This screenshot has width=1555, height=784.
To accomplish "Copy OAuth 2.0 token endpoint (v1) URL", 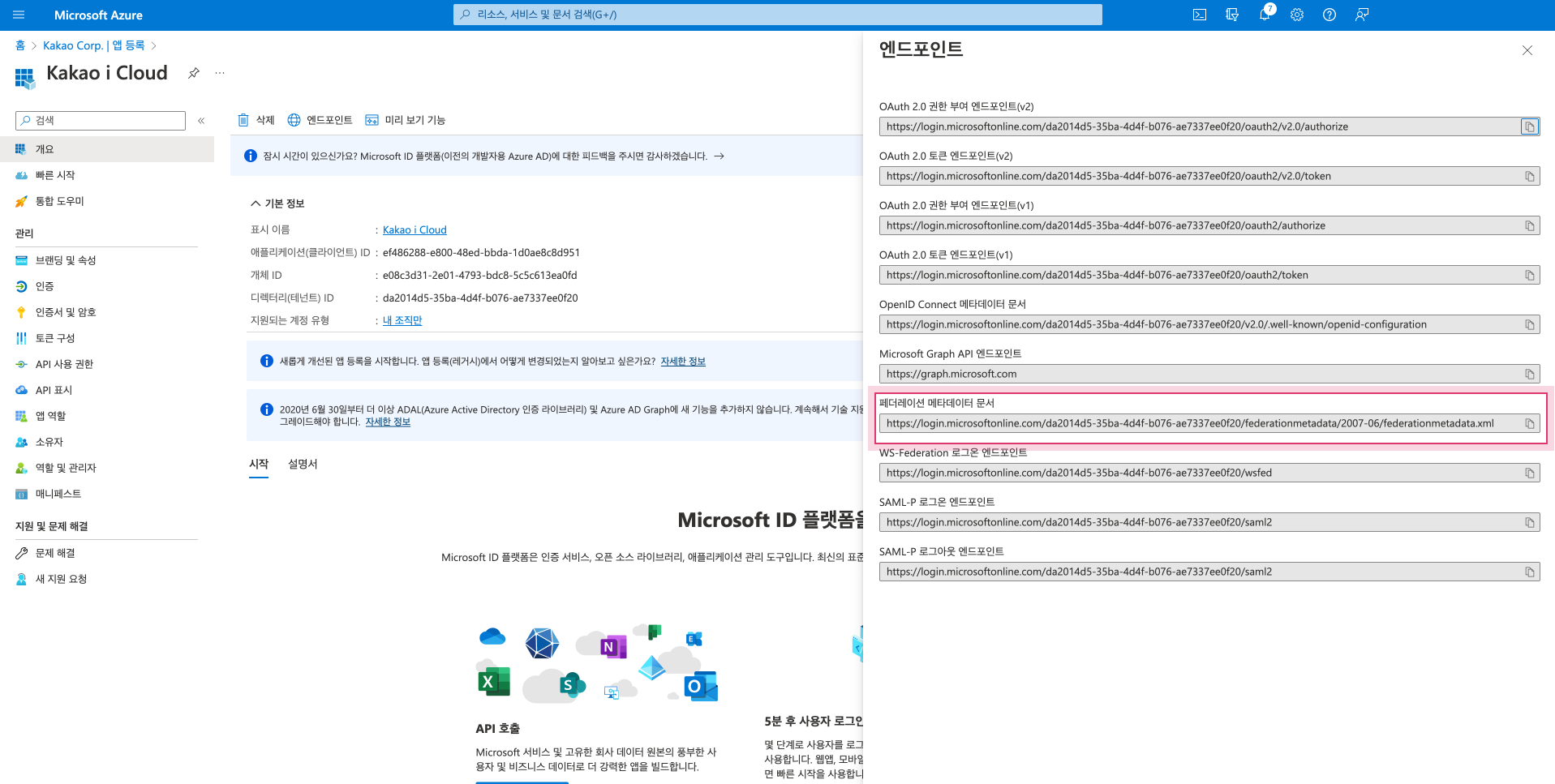I will [1530, 275].
